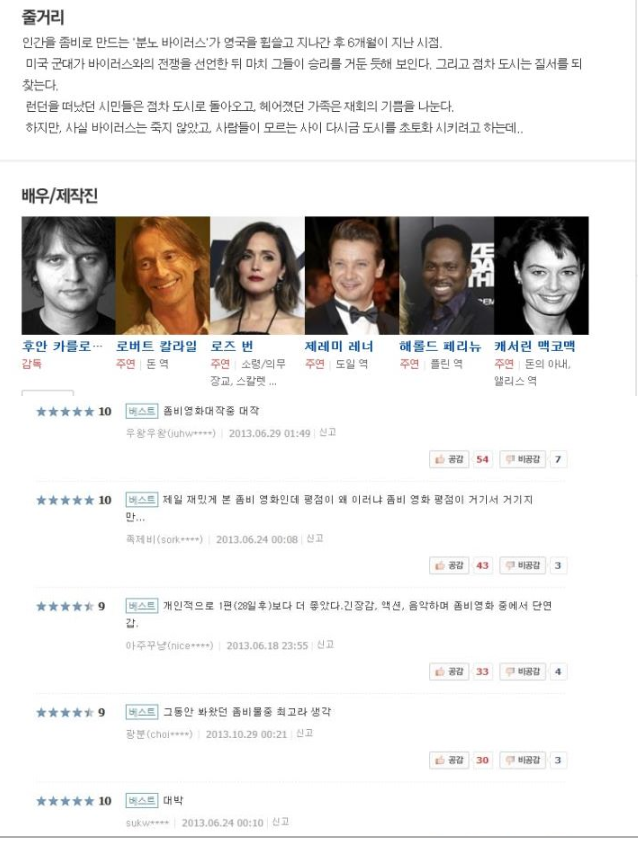Dislike the 폭제비 review with 비공감
This screenshot has height=846, width=638.
(x=522, y=565)
